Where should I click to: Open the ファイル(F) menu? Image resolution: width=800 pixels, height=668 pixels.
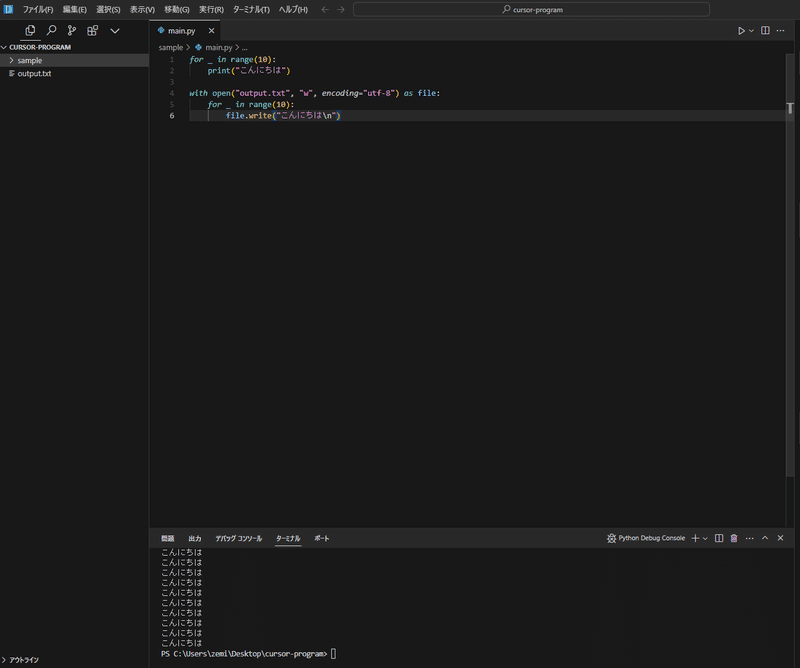[38, 9]
